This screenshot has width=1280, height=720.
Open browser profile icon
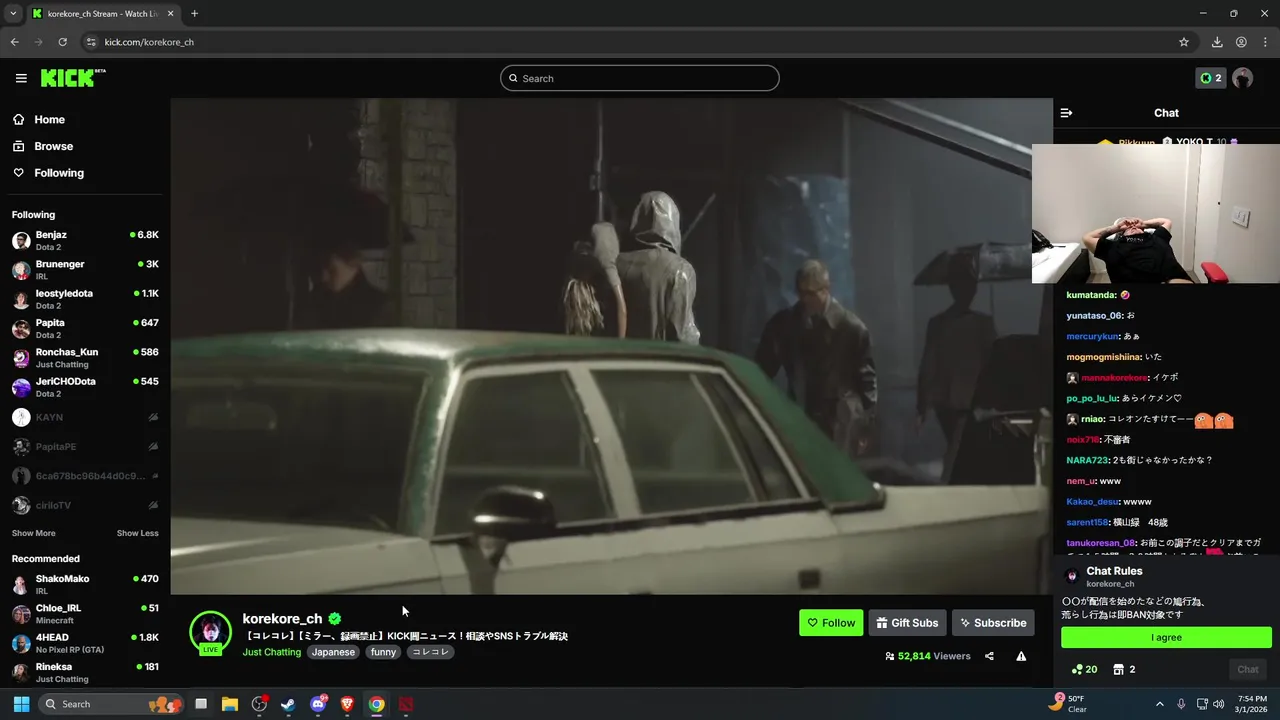click(x=1241, y=42)
